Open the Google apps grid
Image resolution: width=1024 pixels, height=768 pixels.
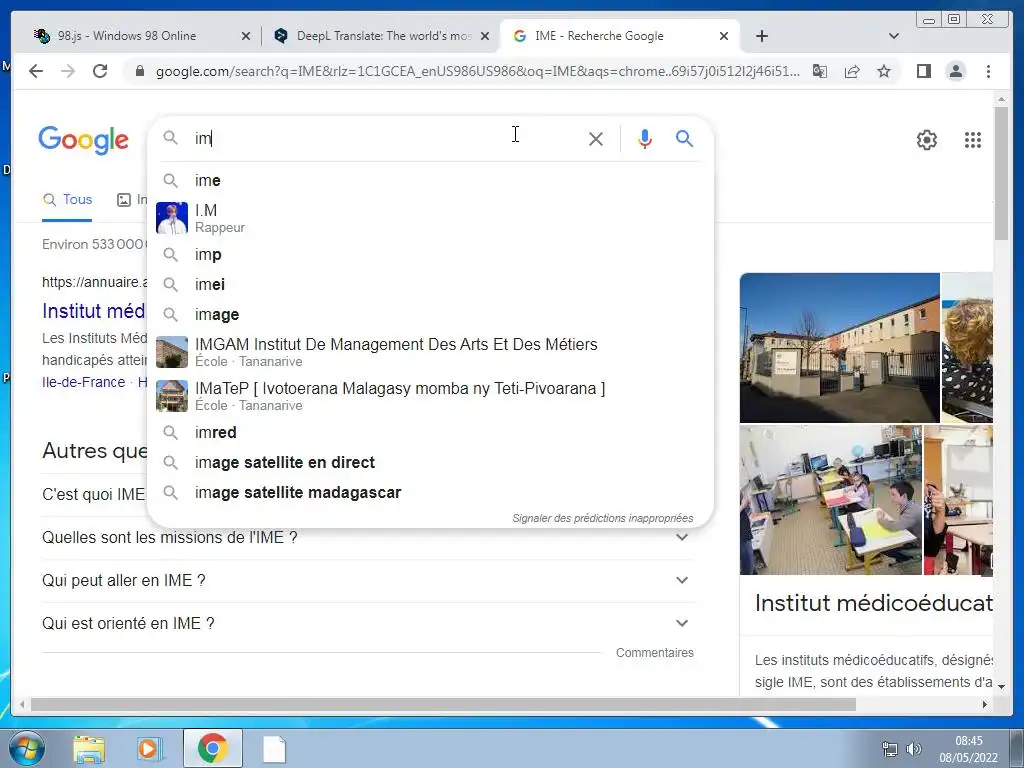tap(972, 140)
